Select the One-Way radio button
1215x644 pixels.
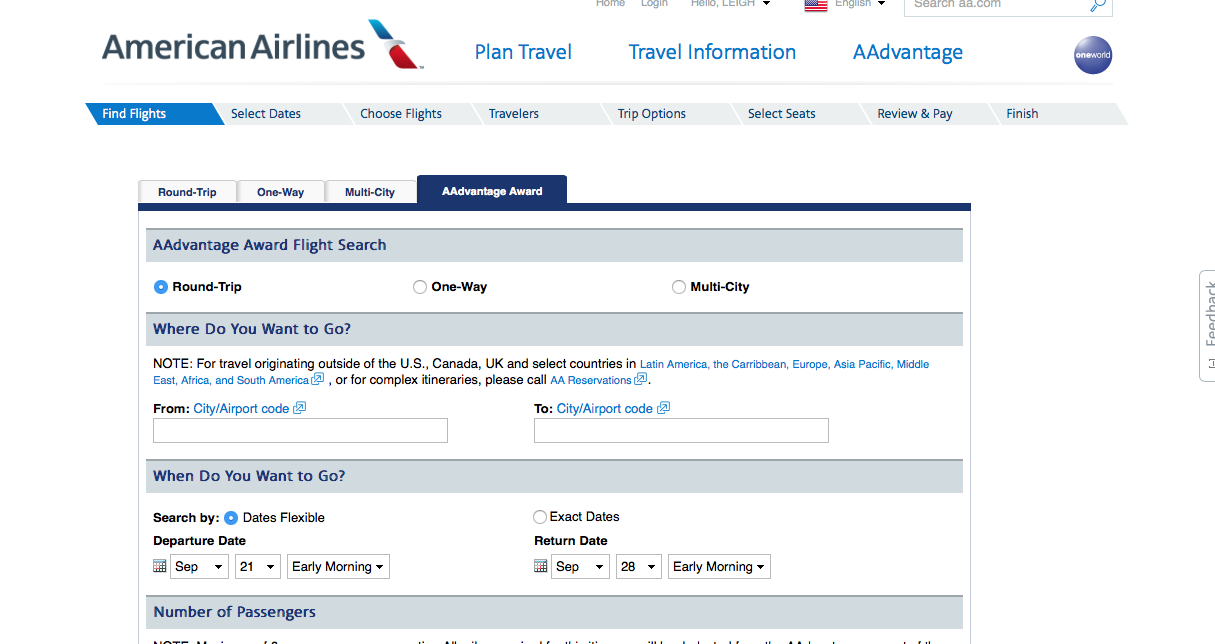point(420,287)
